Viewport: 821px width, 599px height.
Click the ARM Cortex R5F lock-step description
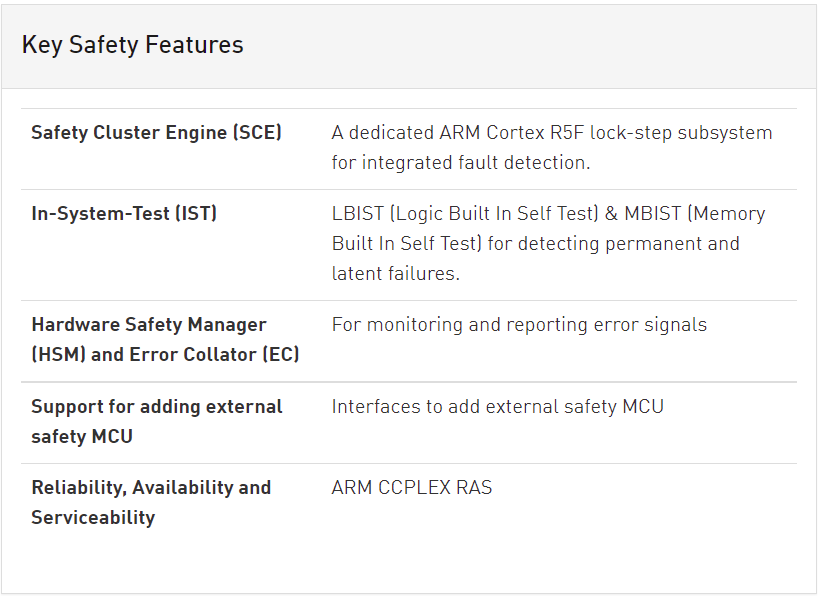point(552,148)
